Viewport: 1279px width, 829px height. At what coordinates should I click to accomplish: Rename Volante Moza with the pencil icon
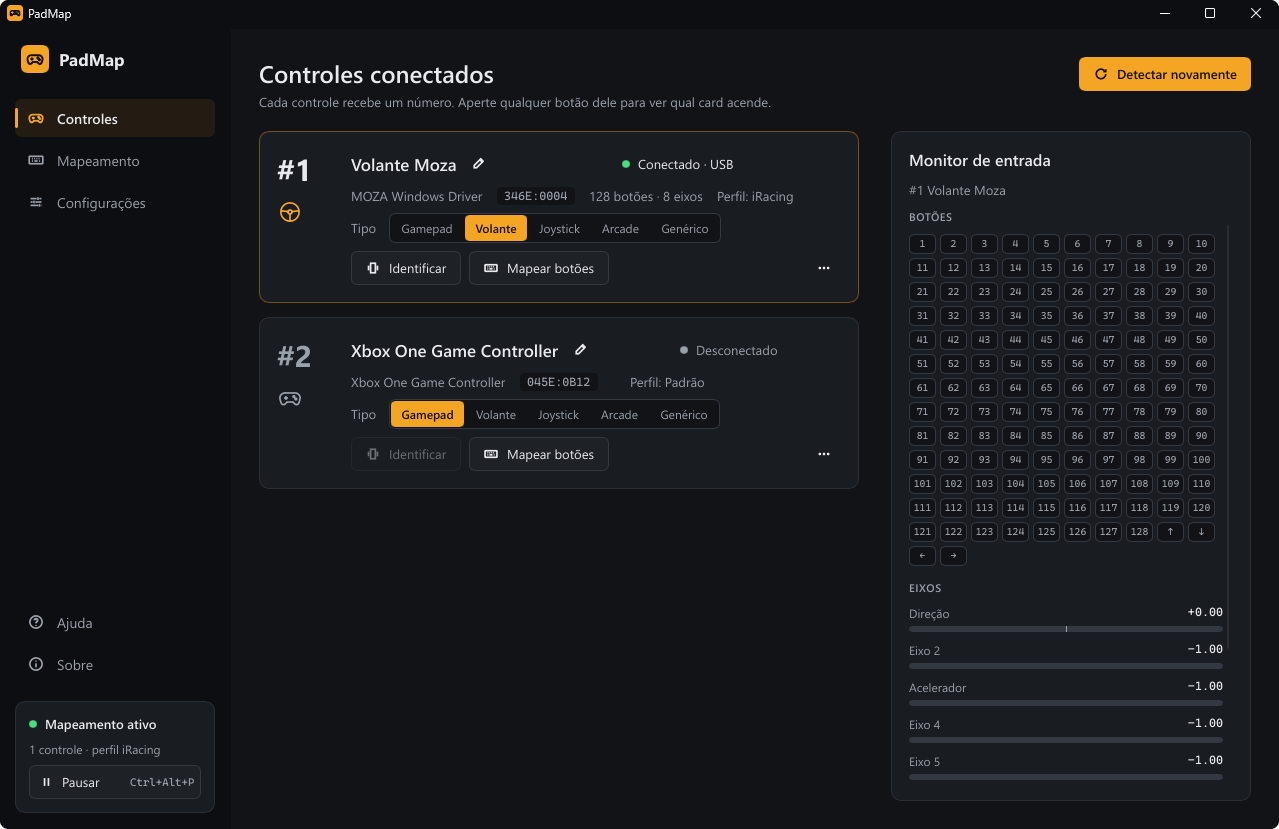point(479,164)
